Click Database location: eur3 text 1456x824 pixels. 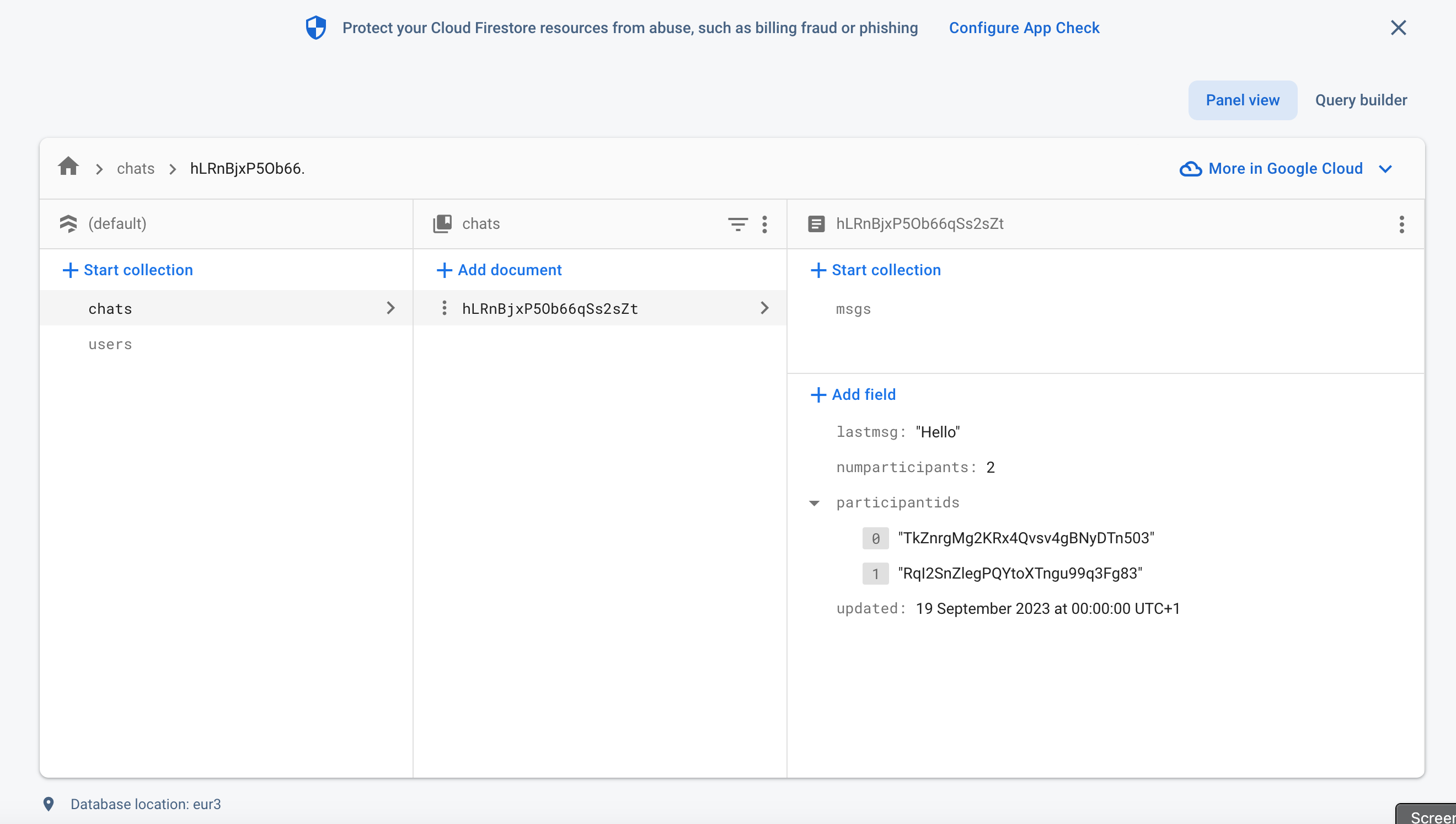(146, 804)
